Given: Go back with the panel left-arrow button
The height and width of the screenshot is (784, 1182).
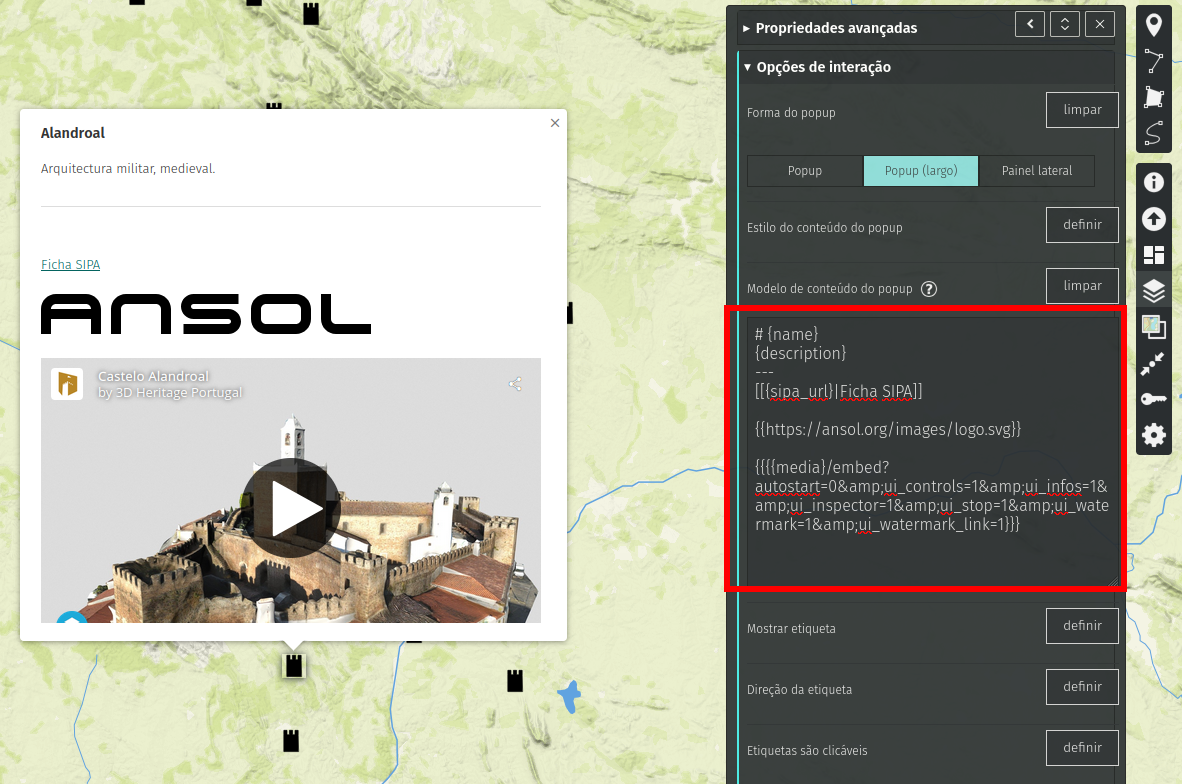Looking at the screenshot, I should click(x=1030, y=24).
